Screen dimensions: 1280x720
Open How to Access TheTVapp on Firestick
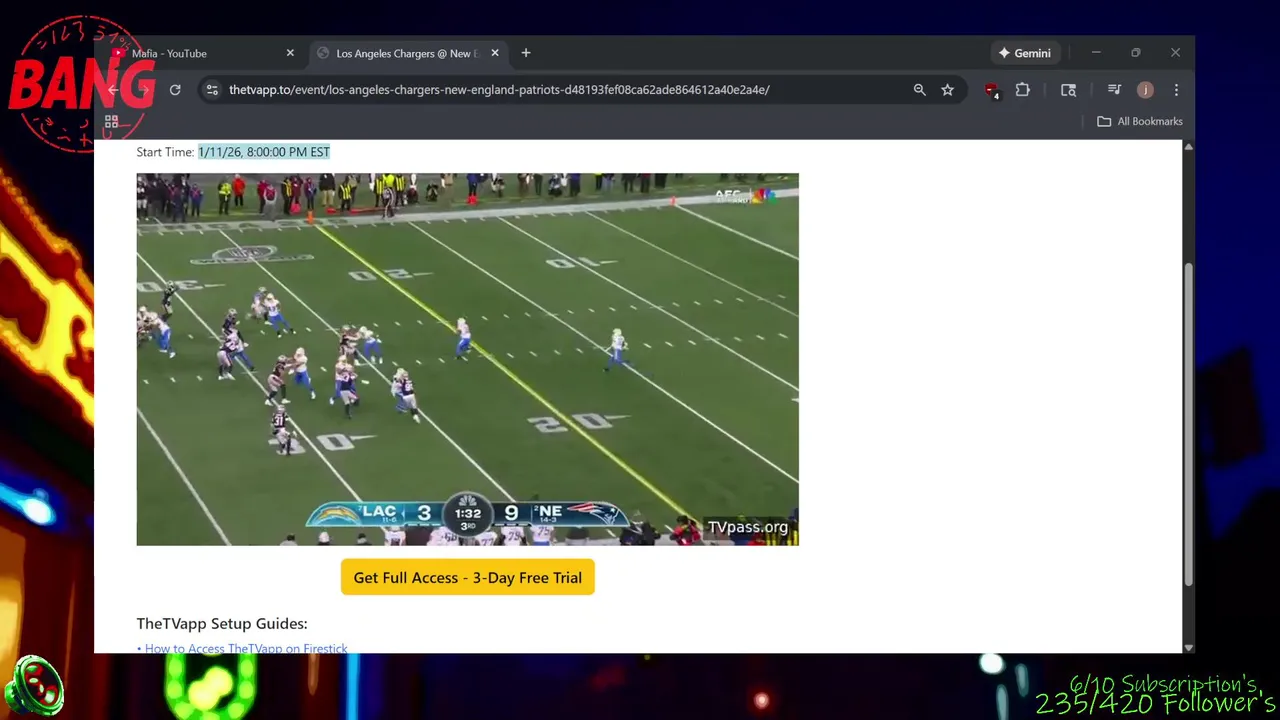[246, 648]
